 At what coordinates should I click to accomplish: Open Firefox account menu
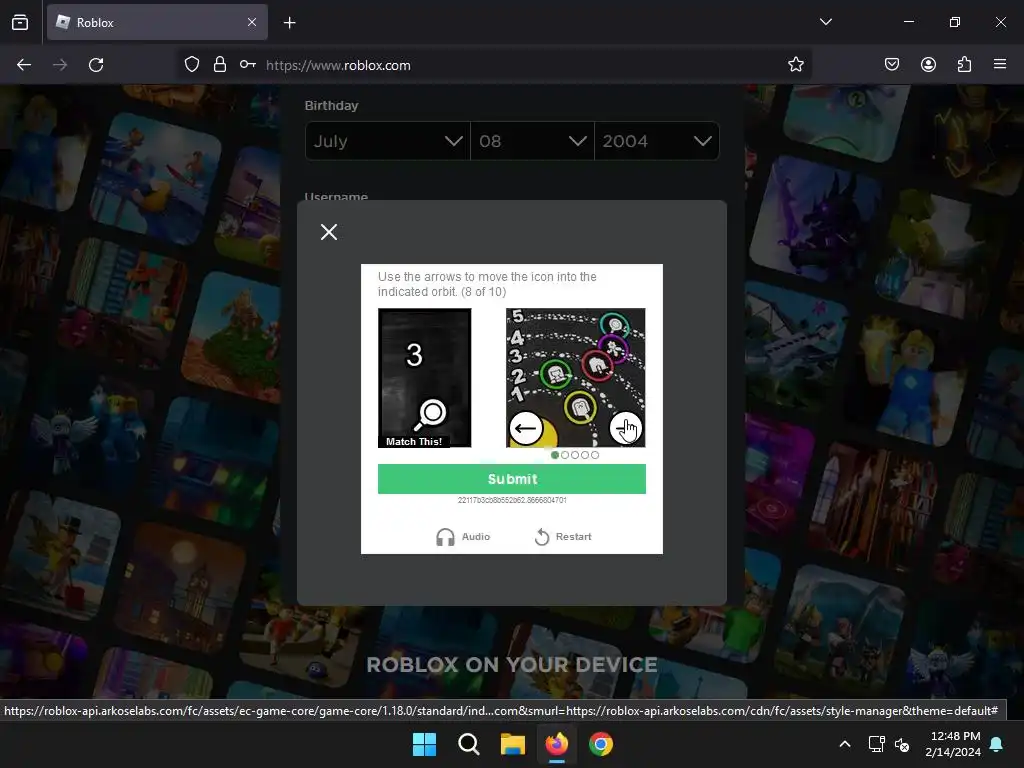(x=929, y=64)
